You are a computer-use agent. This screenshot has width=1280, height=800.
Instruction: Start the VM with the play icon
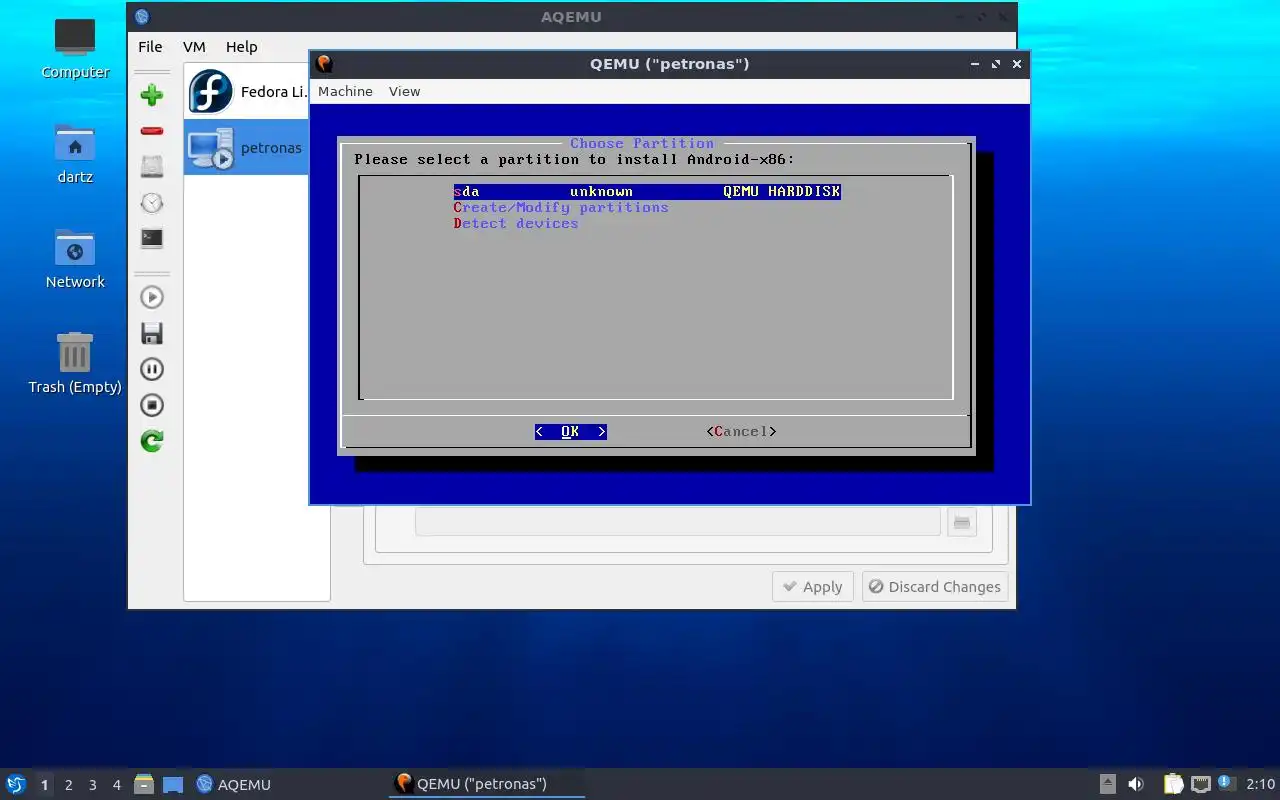[x=152, y=297]
